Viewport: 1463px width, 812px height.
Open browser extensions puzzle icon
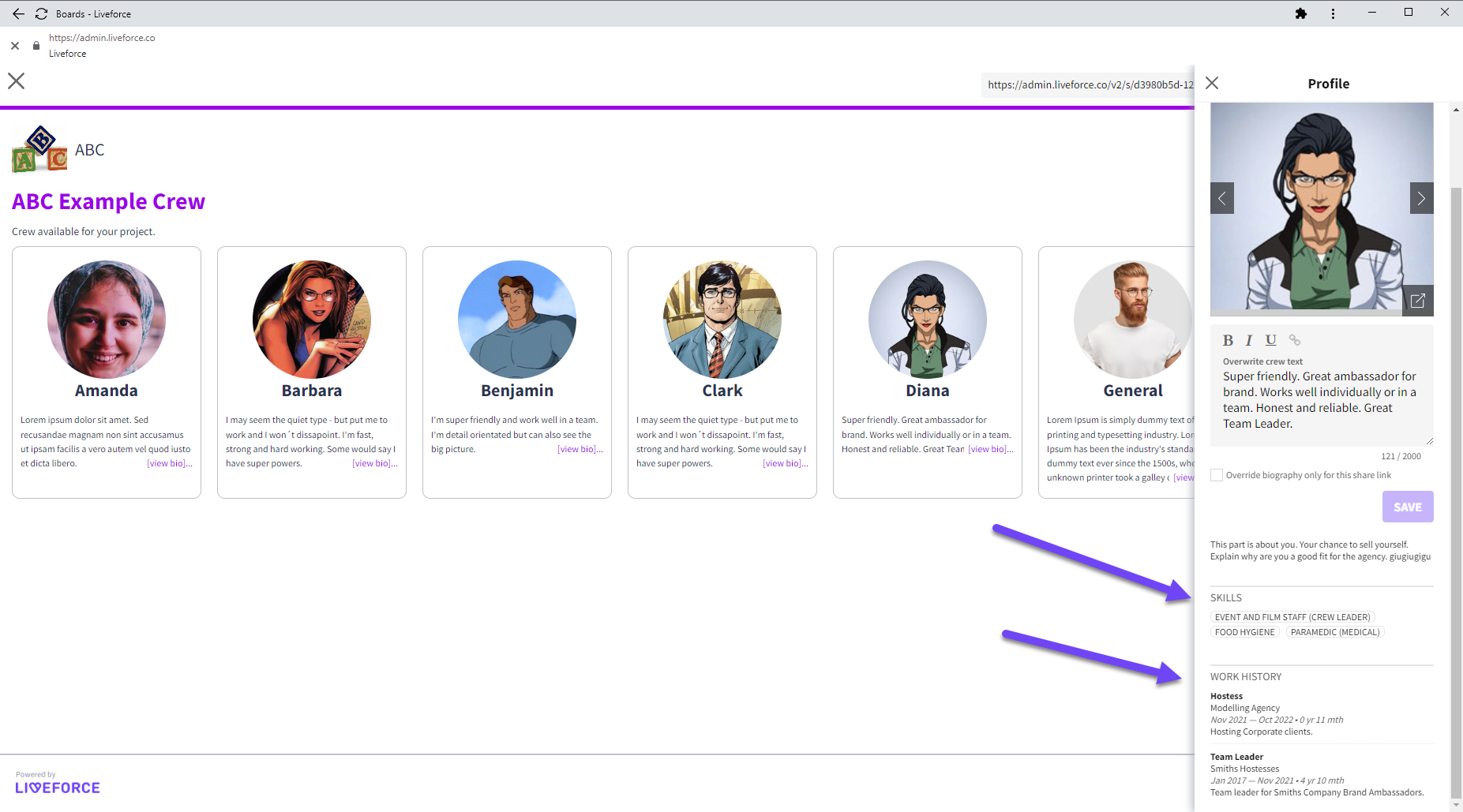pos(1301,13)
